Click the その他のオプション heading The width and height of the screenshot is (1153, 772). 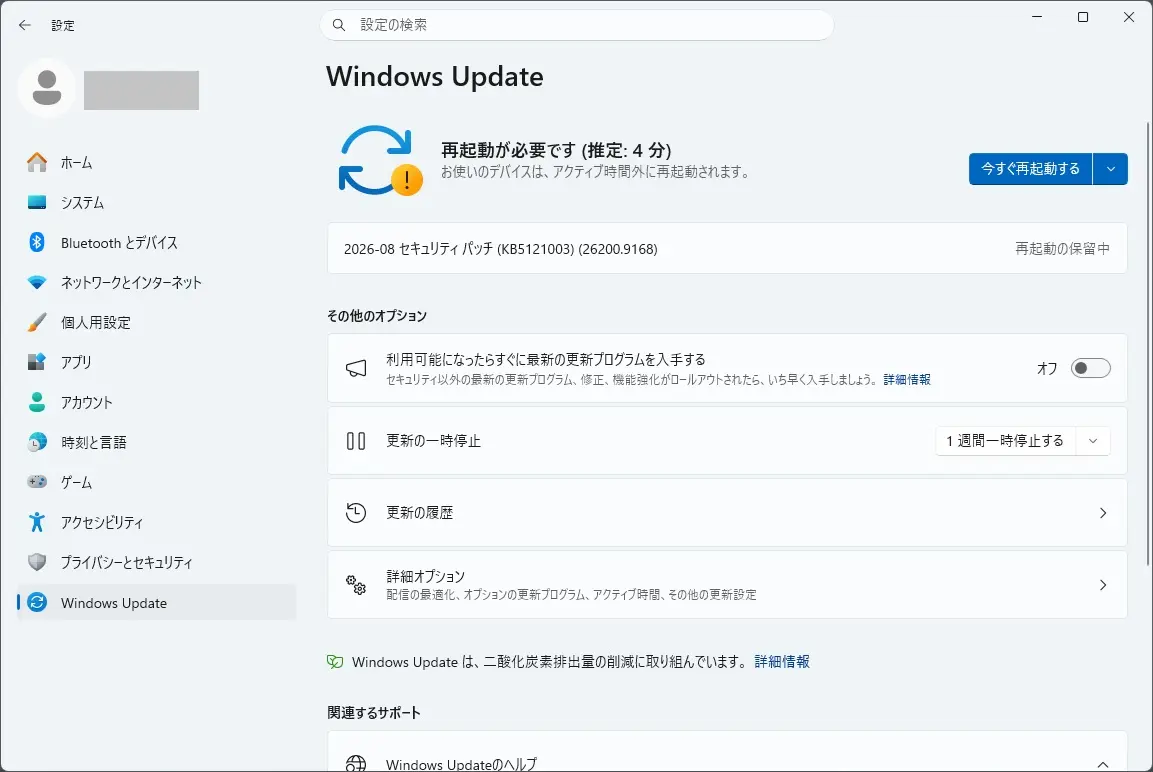(x=376, y=315)
